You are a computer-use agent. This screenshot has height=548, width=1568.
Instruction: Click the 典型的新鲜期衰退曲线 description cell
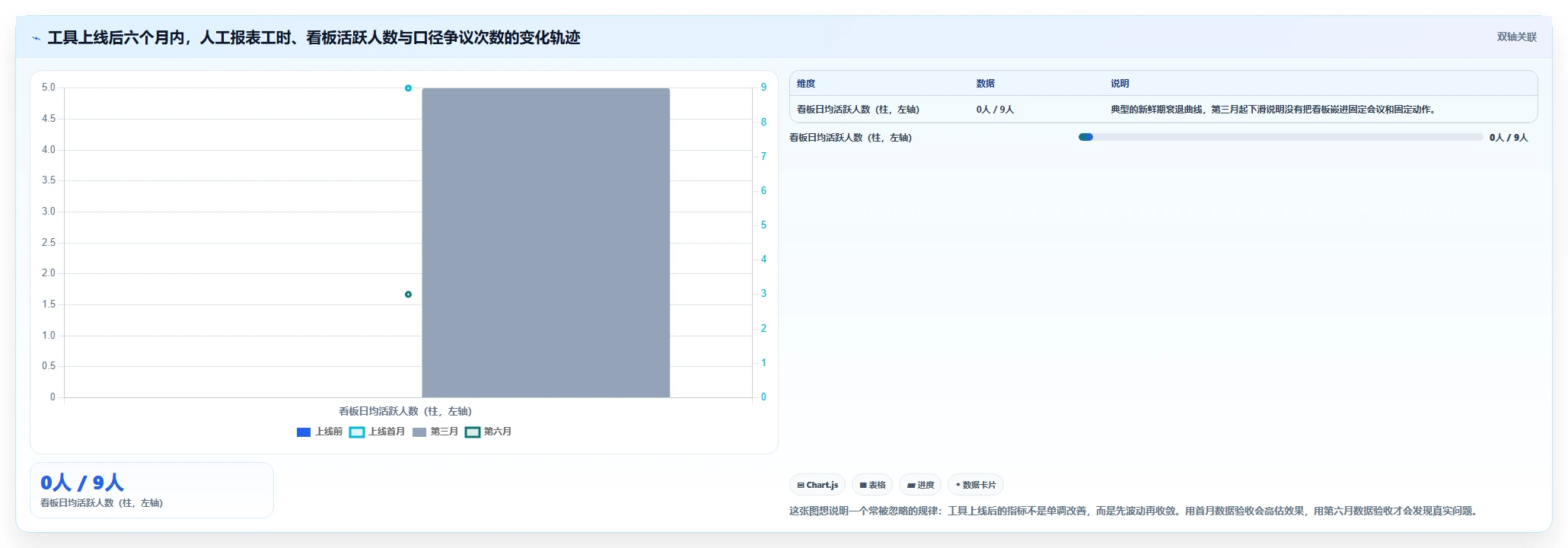(1274, 110)
